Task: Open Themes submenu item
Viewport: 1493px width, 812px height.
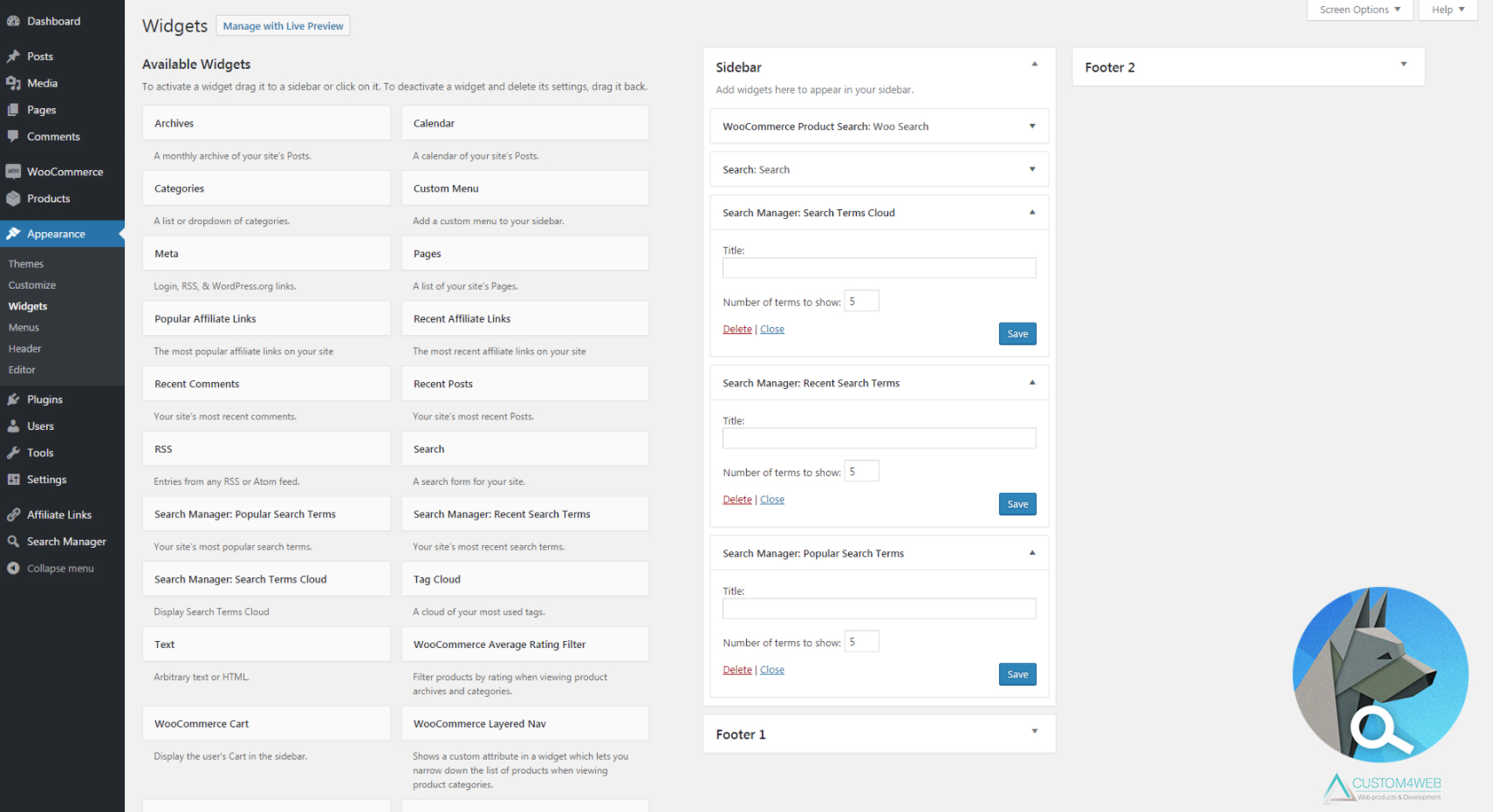Action: [26, 263]
